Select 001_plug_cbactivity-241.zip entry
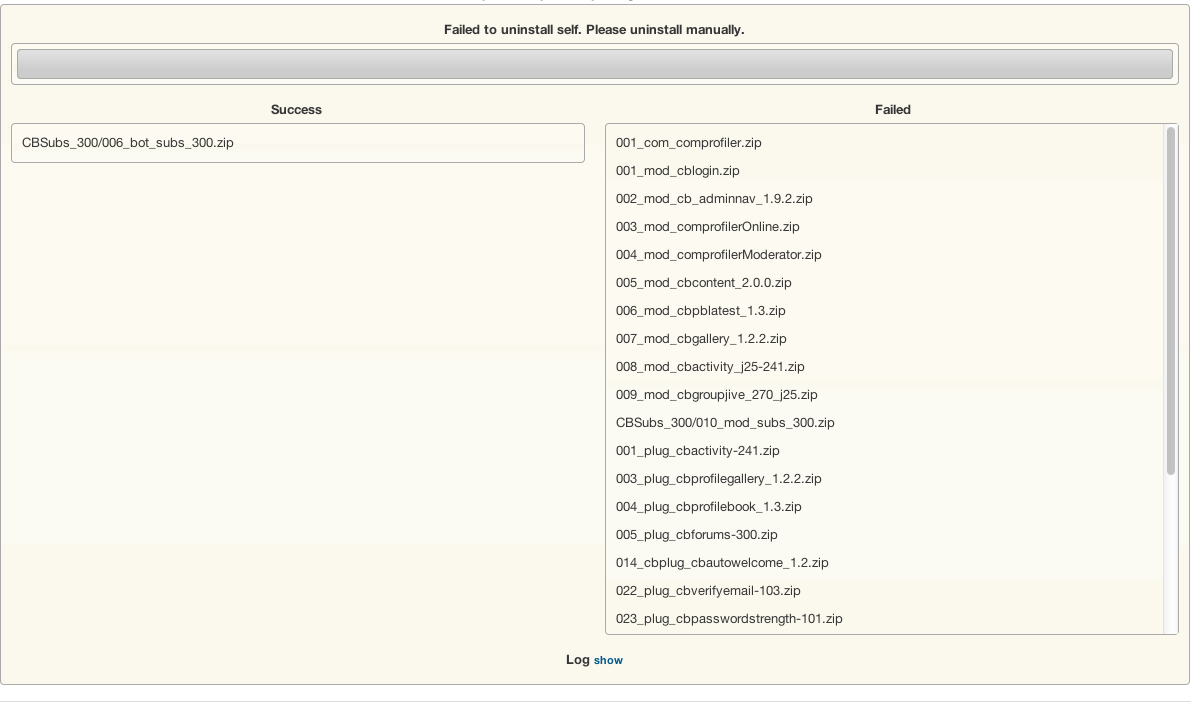This screenshot has width=1204, height=713. [697, 451]
